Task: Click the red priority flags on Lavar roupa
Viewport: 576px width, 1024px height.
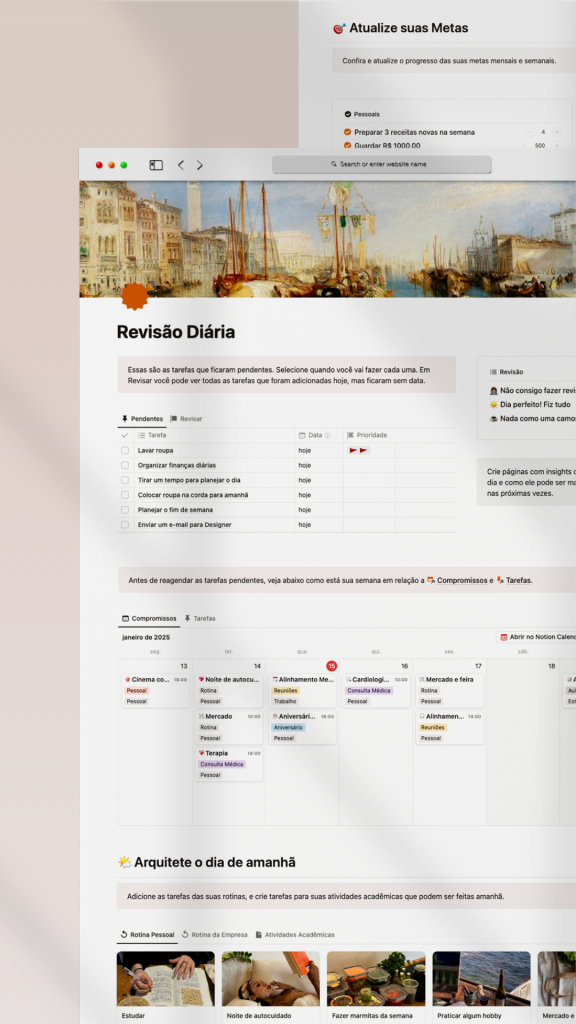Action: click(x=359, y=451)
